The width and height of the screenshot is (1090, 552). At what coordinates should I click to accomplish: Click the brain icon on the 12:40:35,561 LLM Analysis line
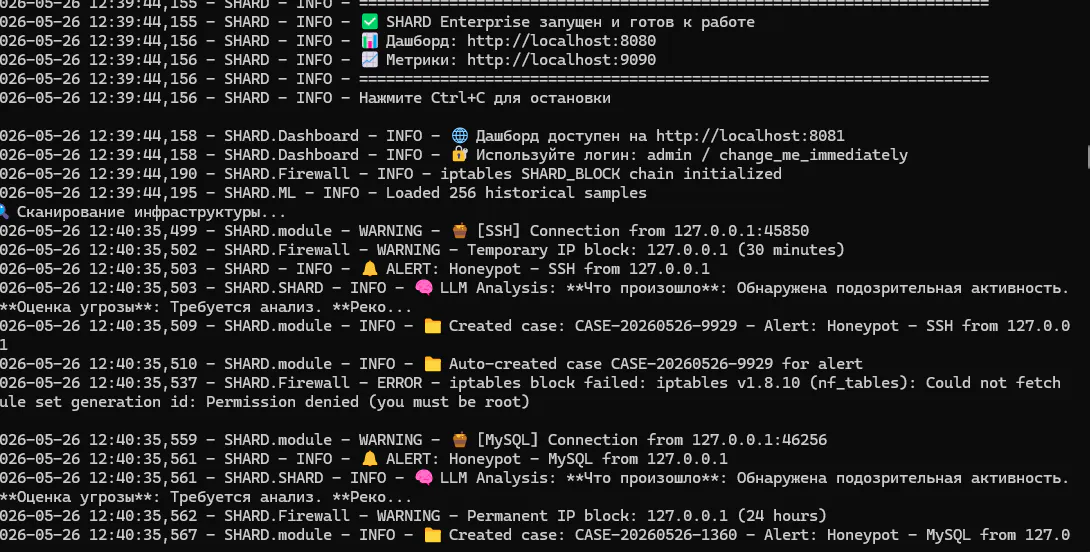pyautogui.click(x=423, y=478)
